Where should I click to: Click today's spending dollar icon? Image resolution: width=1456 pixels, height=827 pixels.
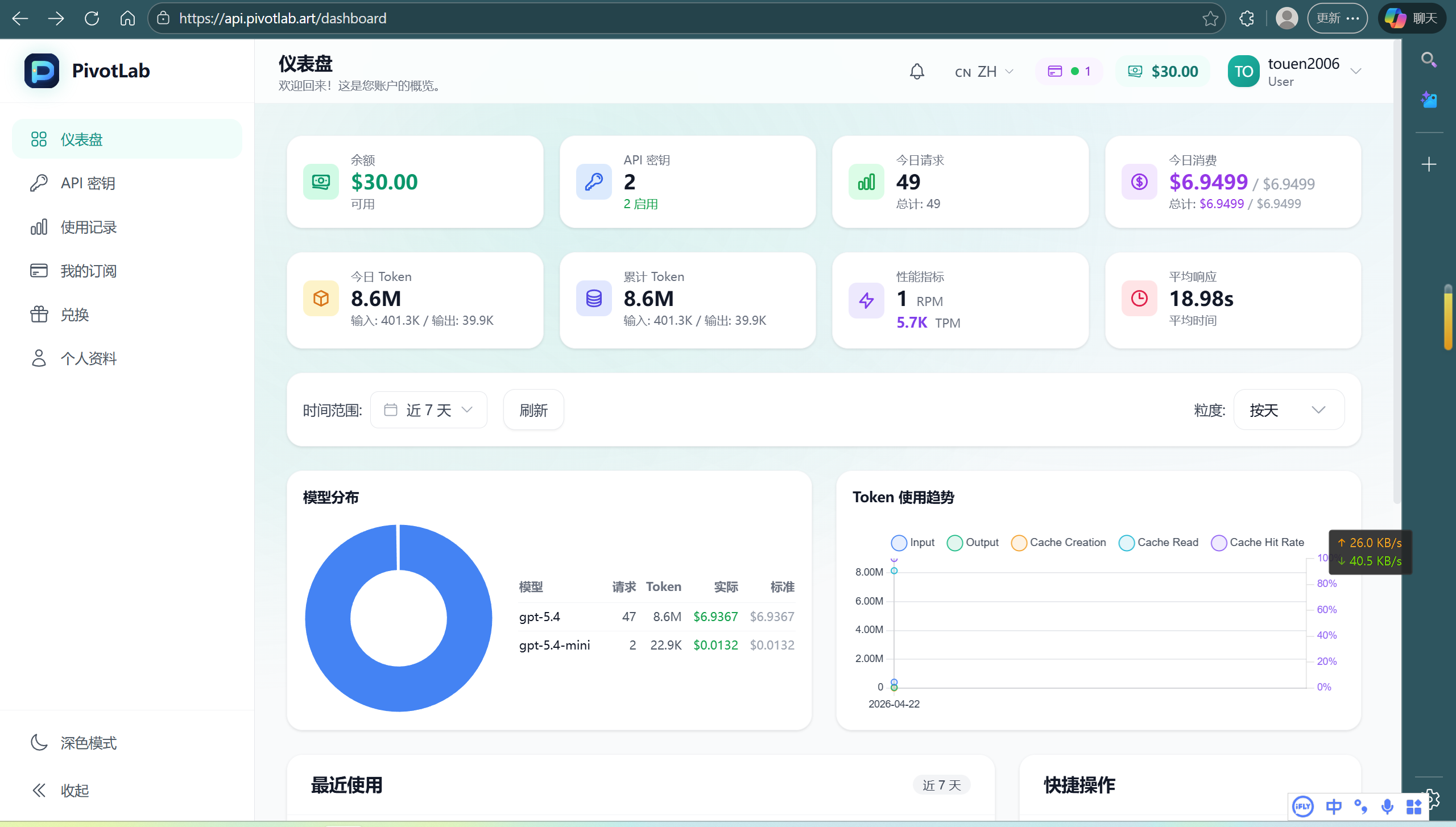[x=1139, y=182]
